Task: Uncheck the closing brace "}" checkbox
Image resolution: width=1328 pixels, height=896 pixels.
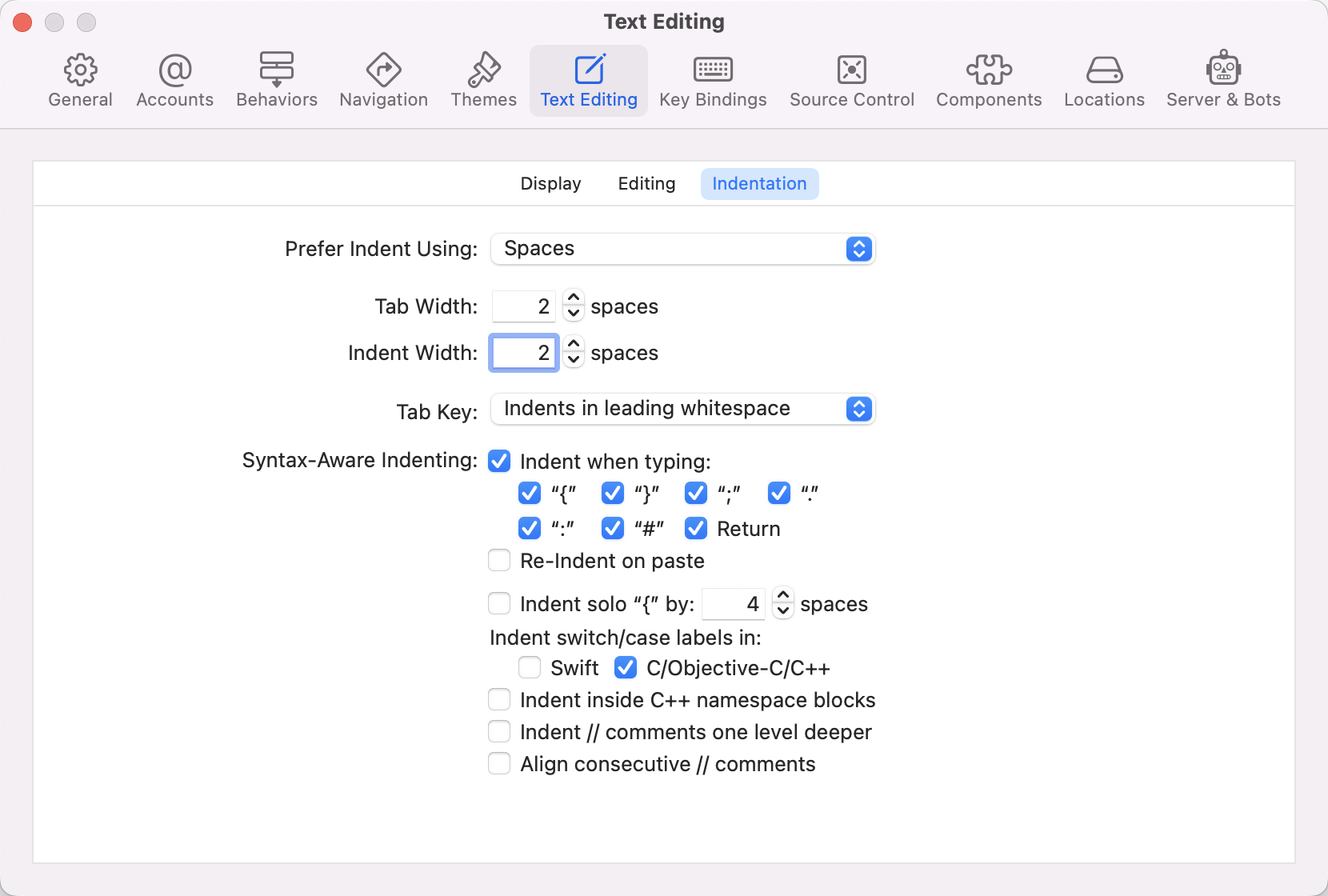Action: pos(613,493)
